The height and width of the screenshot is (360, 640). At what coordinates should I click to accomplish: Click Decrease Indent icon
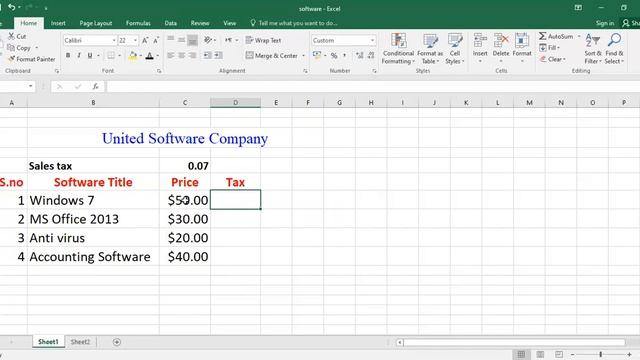(x=208, y=55)
